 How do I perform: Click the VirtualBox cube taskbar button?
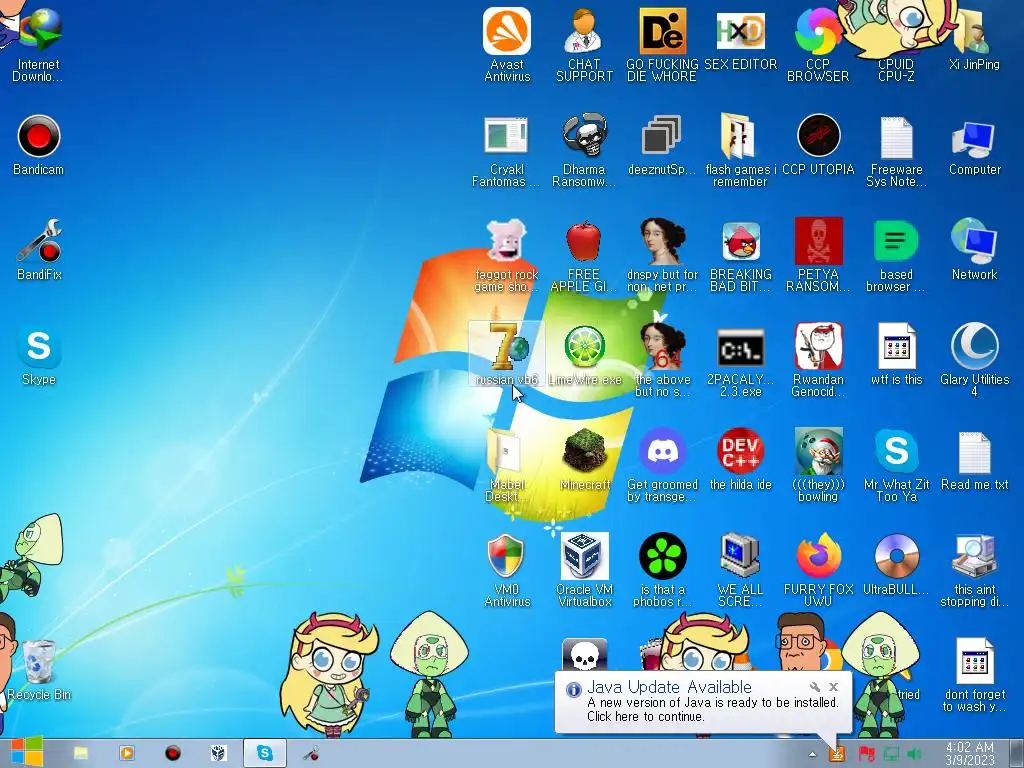(219, 753)
